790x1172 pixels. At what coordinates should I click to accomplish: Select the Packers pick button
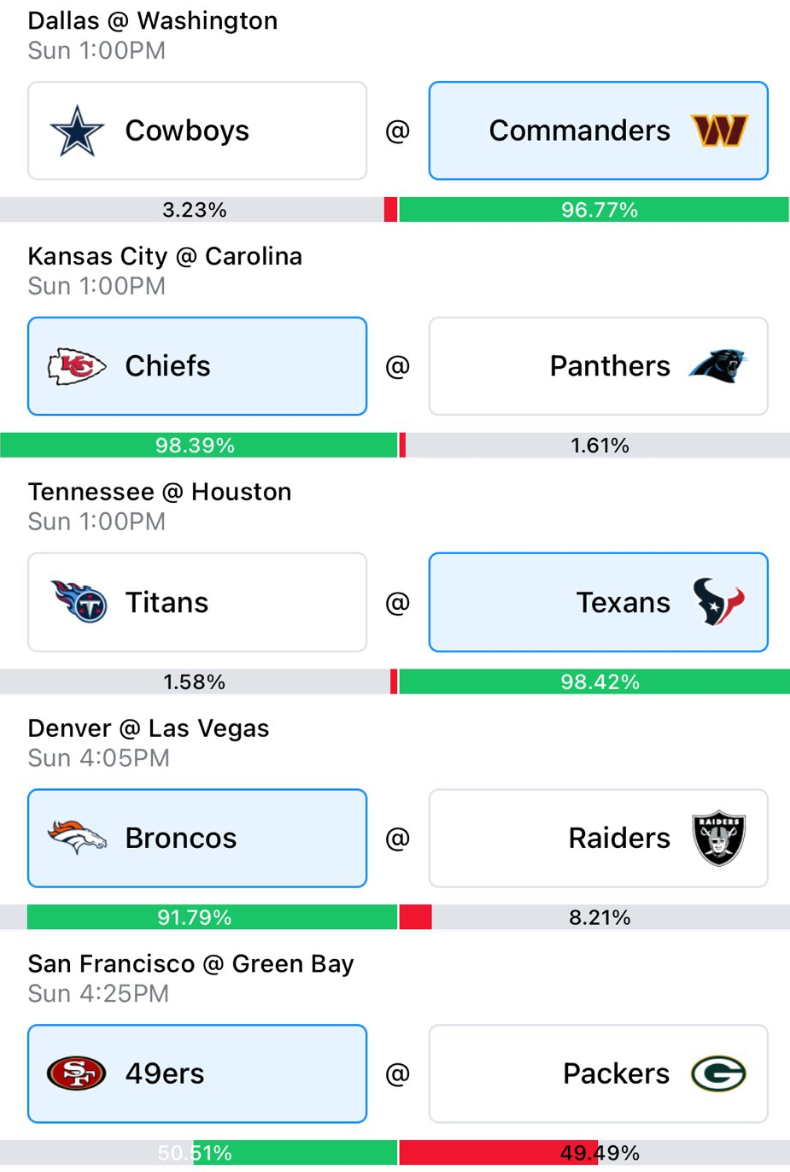point(598,1074)
